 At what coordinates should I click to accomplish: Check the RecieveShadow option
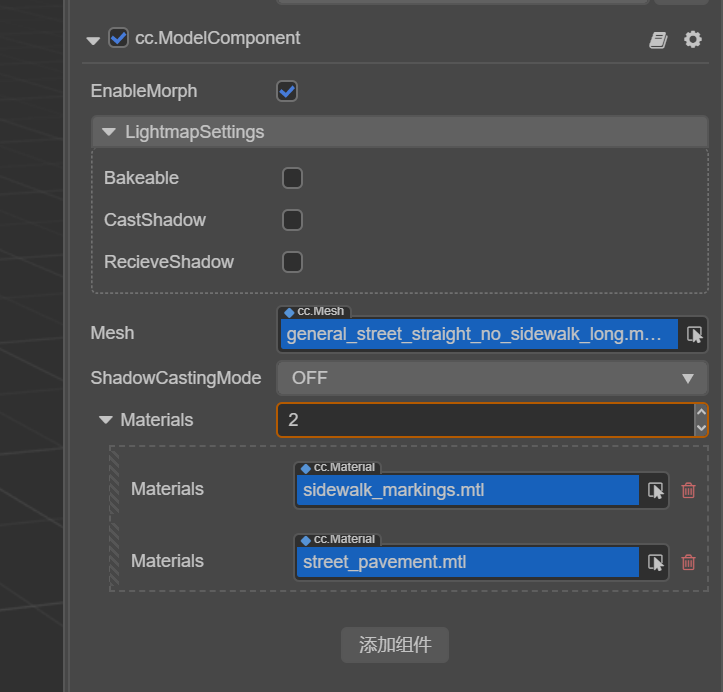[292, 262]
